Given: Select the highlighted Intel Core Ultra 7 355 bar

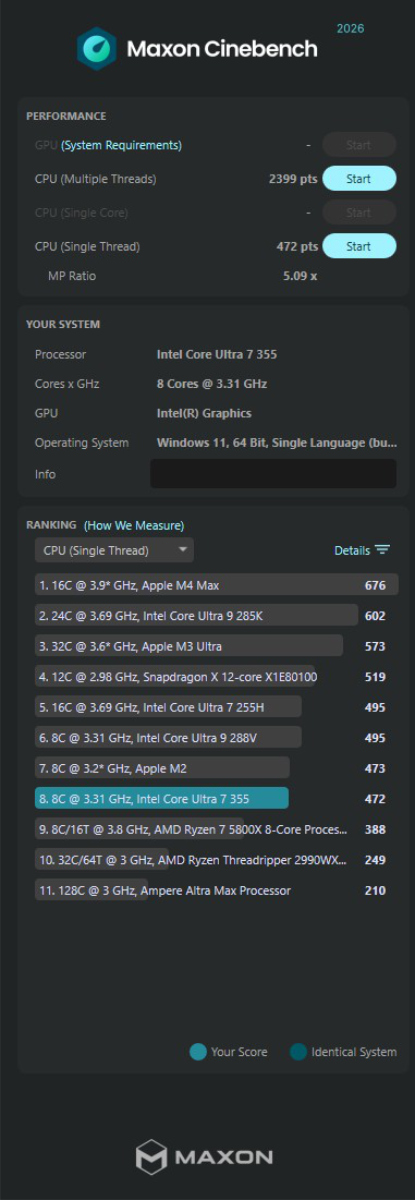Looking at the screenshot, I should pos(162,798).
